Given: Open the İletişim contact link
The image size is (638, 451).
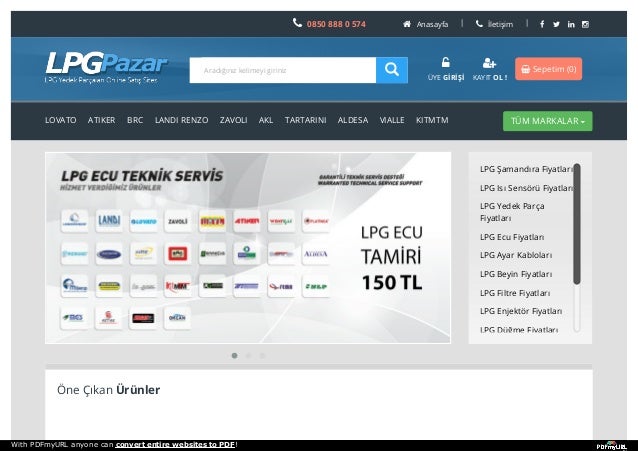Looking at the screenshot, I should 494,24.
